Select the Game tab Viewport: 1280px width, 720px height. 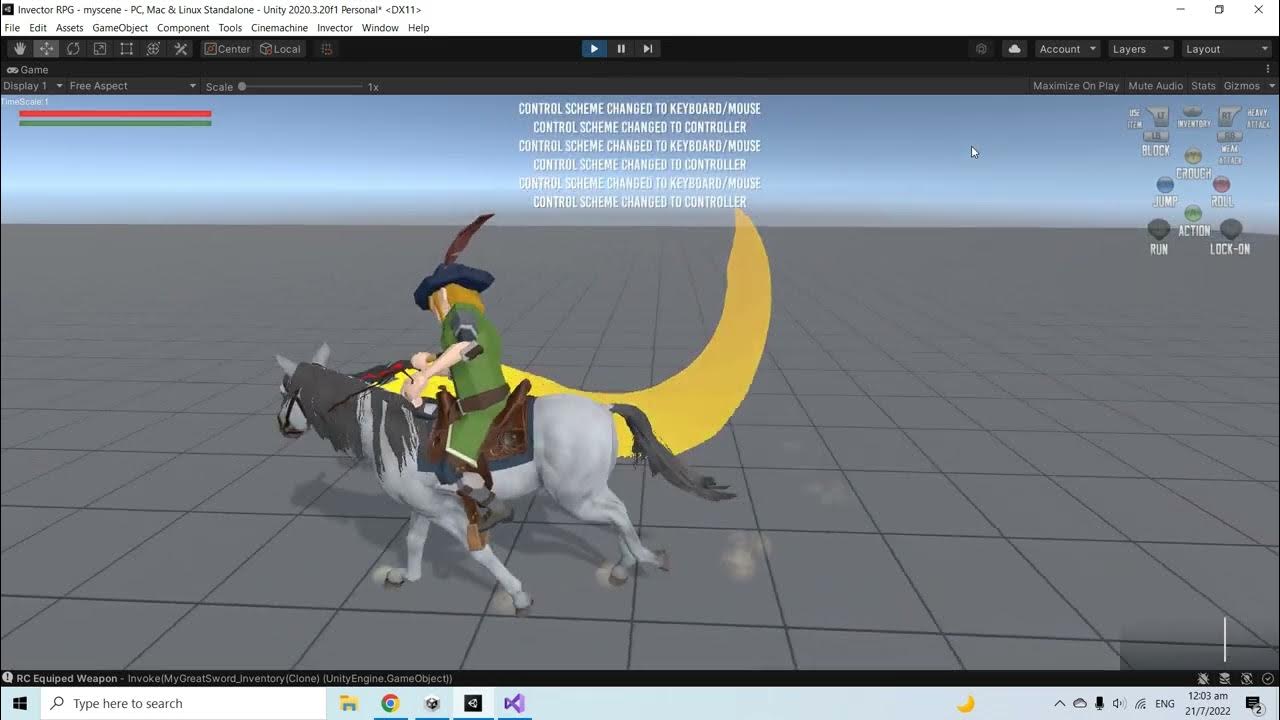coord(28,70)
